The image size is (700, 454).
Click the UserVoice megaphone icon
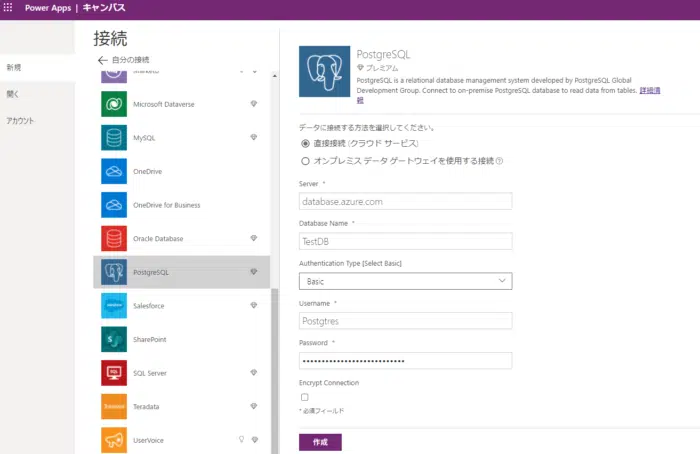pos(114,439)
